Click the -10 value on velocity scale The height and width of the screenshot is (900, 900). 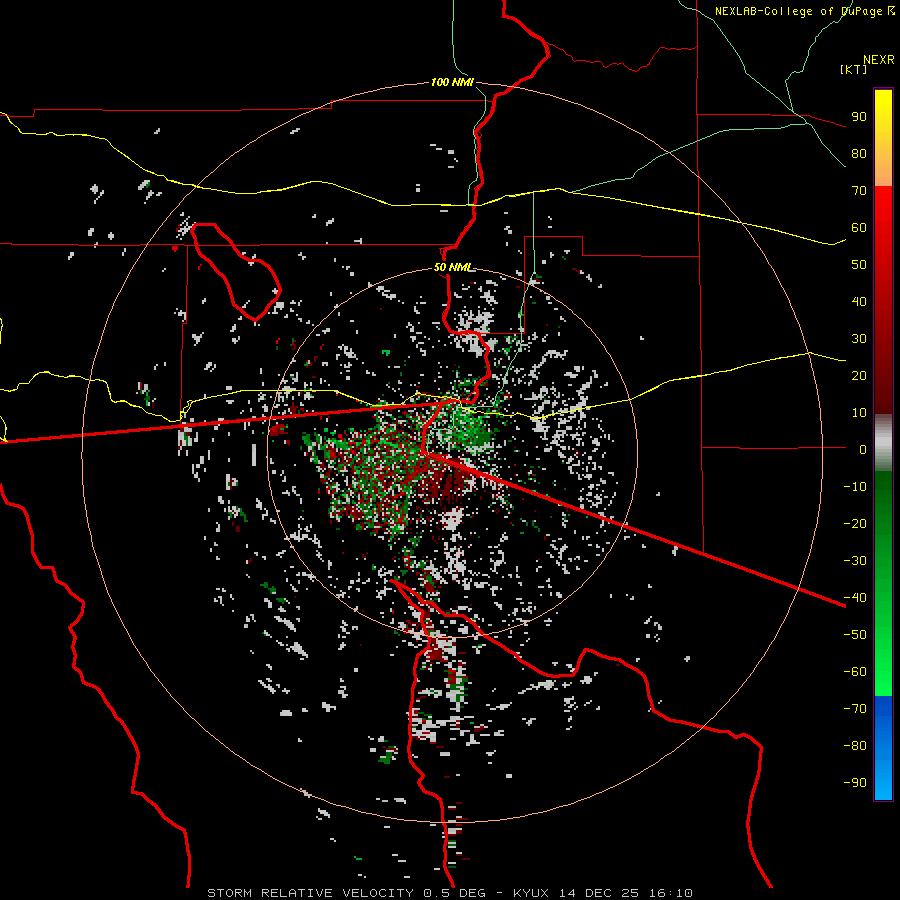coord(855,487)
